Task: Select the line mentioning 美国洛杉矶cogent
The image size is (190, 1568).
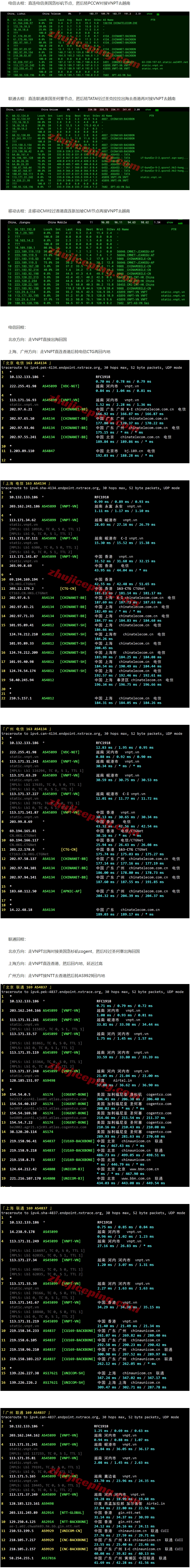Action: click(x=74, y=951)
